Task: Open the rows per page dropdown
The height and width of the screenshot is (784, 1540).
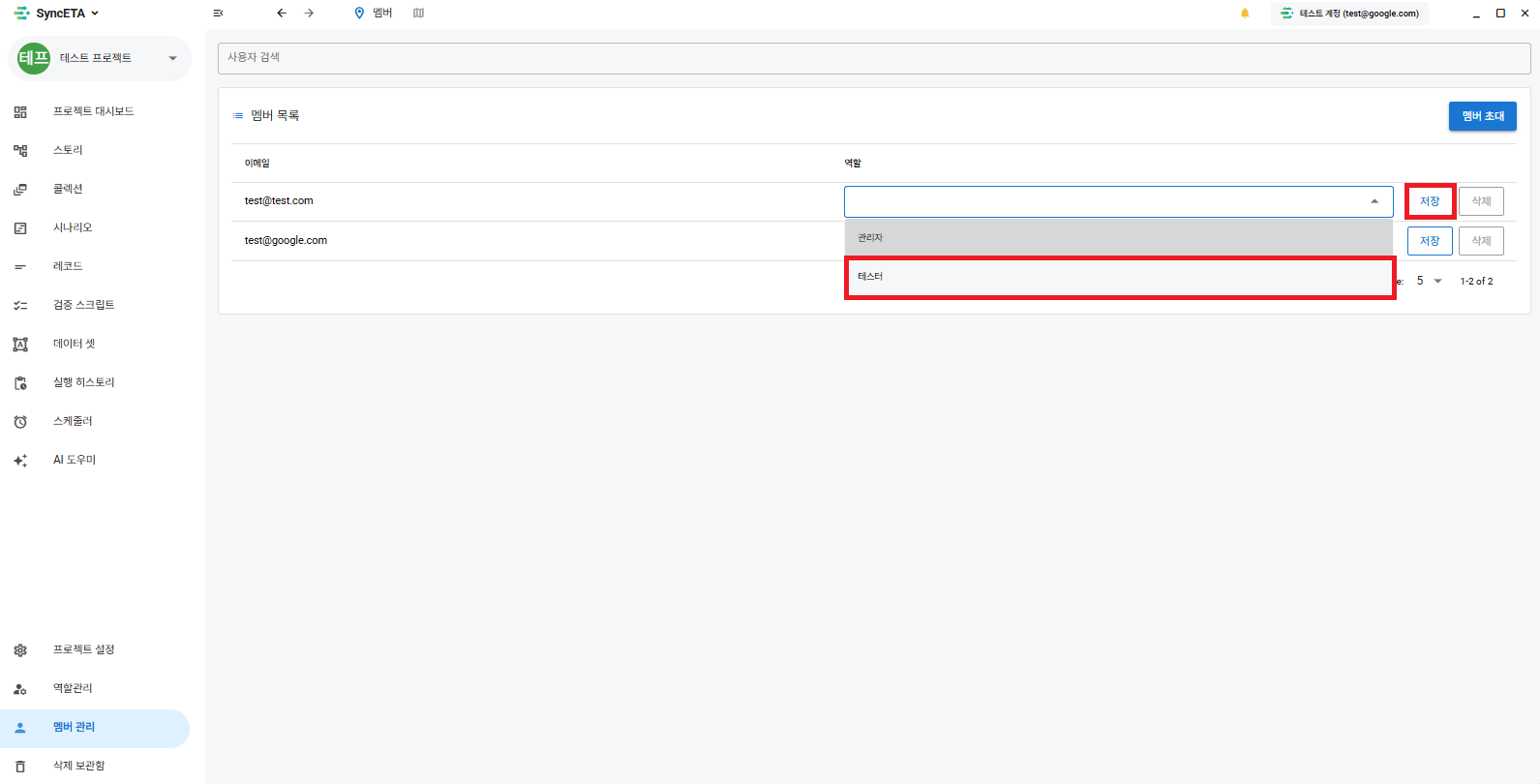Action: [x=1429, y=281]
